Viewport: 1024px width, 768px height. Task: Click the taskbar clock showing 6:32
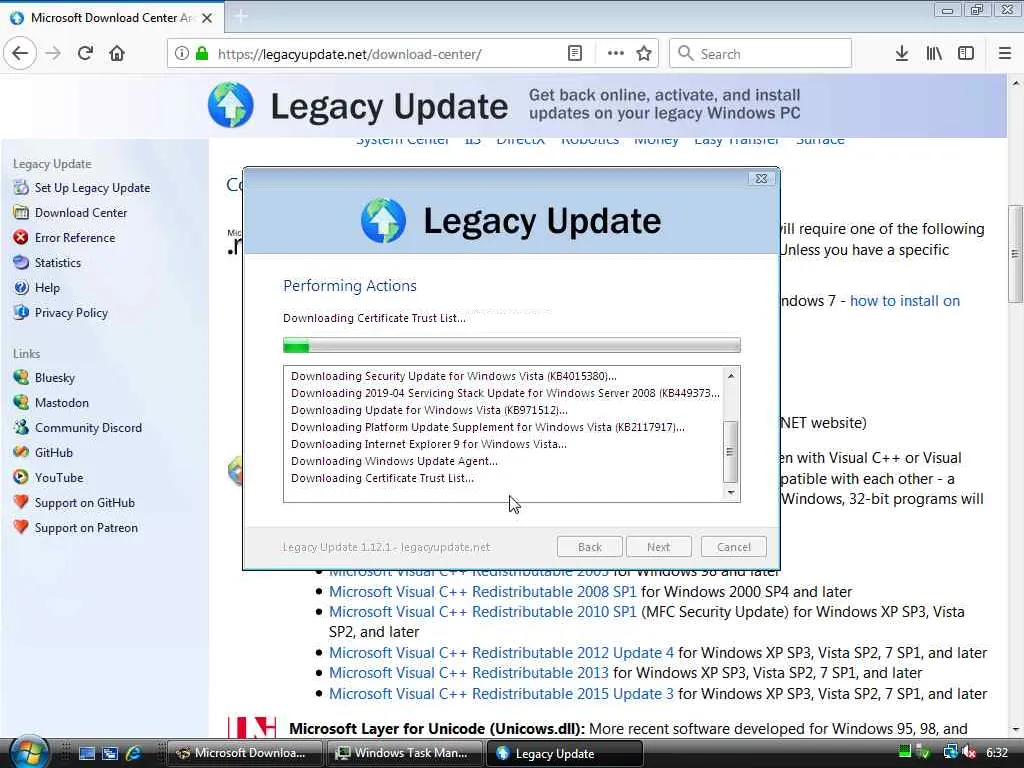point(997,753)
